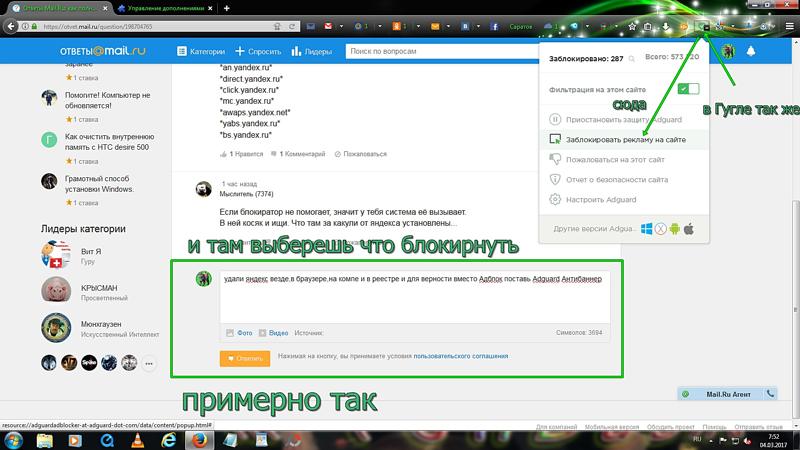Open the Facebook toolbar icon
The width and height of the screenshot is (800, 450).
[494, 27]
